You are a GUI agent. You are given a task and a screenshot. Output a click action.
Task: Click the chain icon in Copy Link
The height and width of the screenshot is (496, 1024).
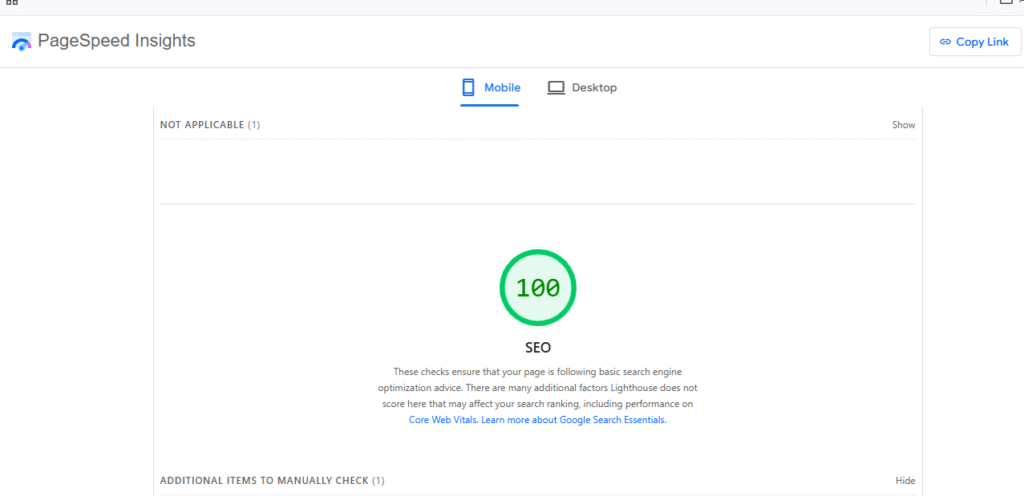click(945, 42)
